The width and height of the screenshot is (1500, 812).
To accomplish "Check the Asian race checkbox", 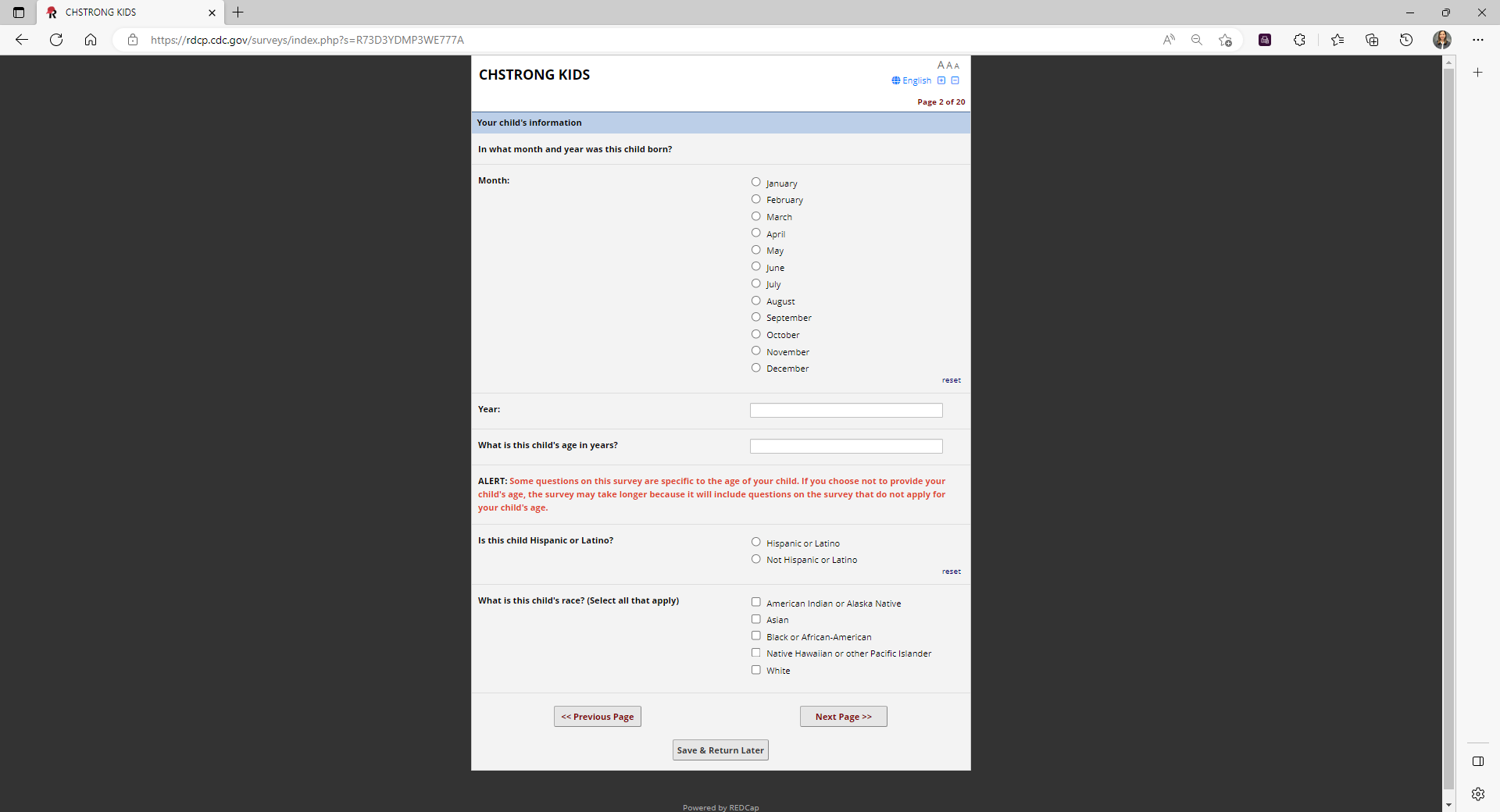I will click(x=755, y=619).
